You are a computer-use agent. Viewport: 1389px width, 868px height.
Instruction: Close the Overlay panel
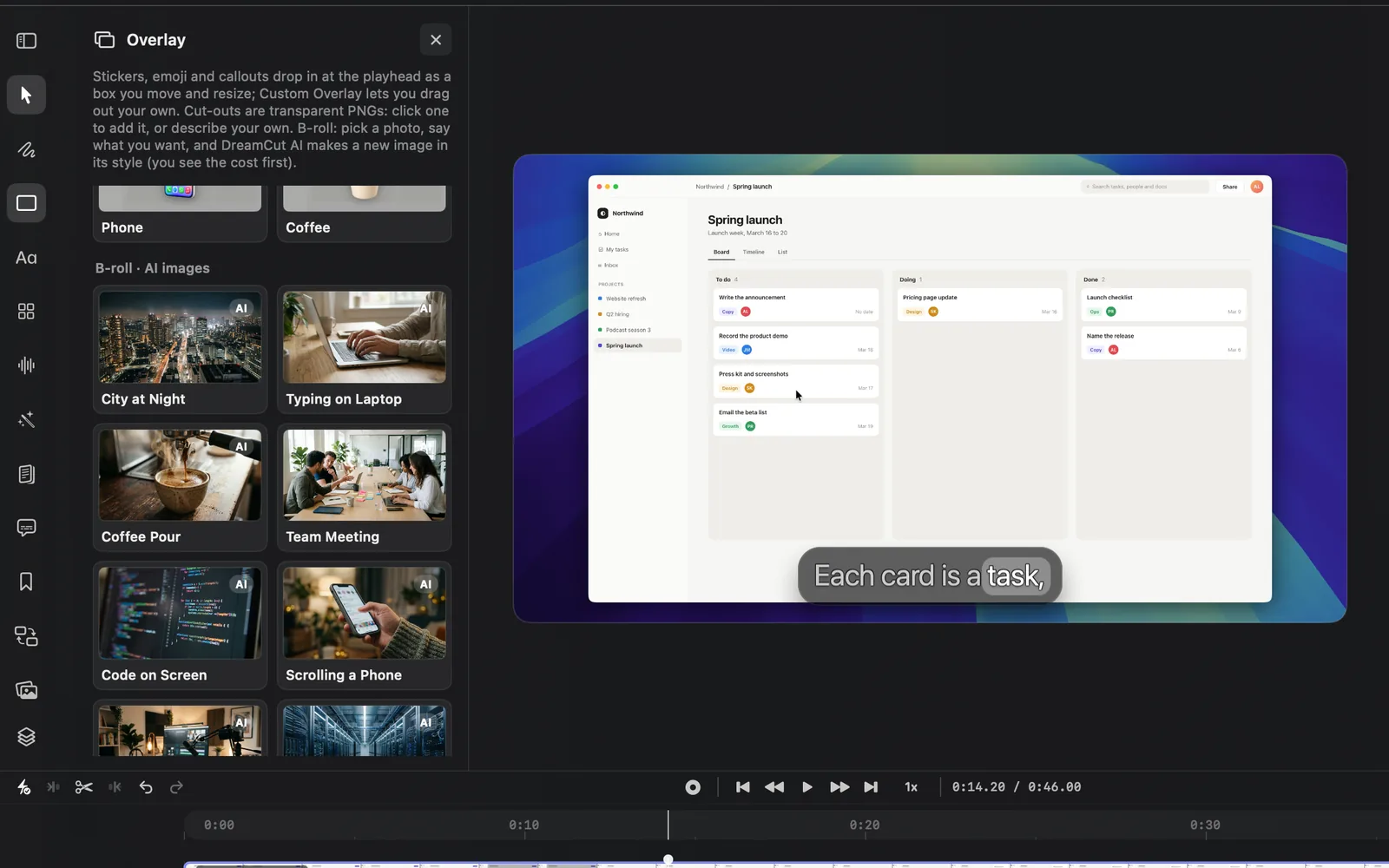436,40
